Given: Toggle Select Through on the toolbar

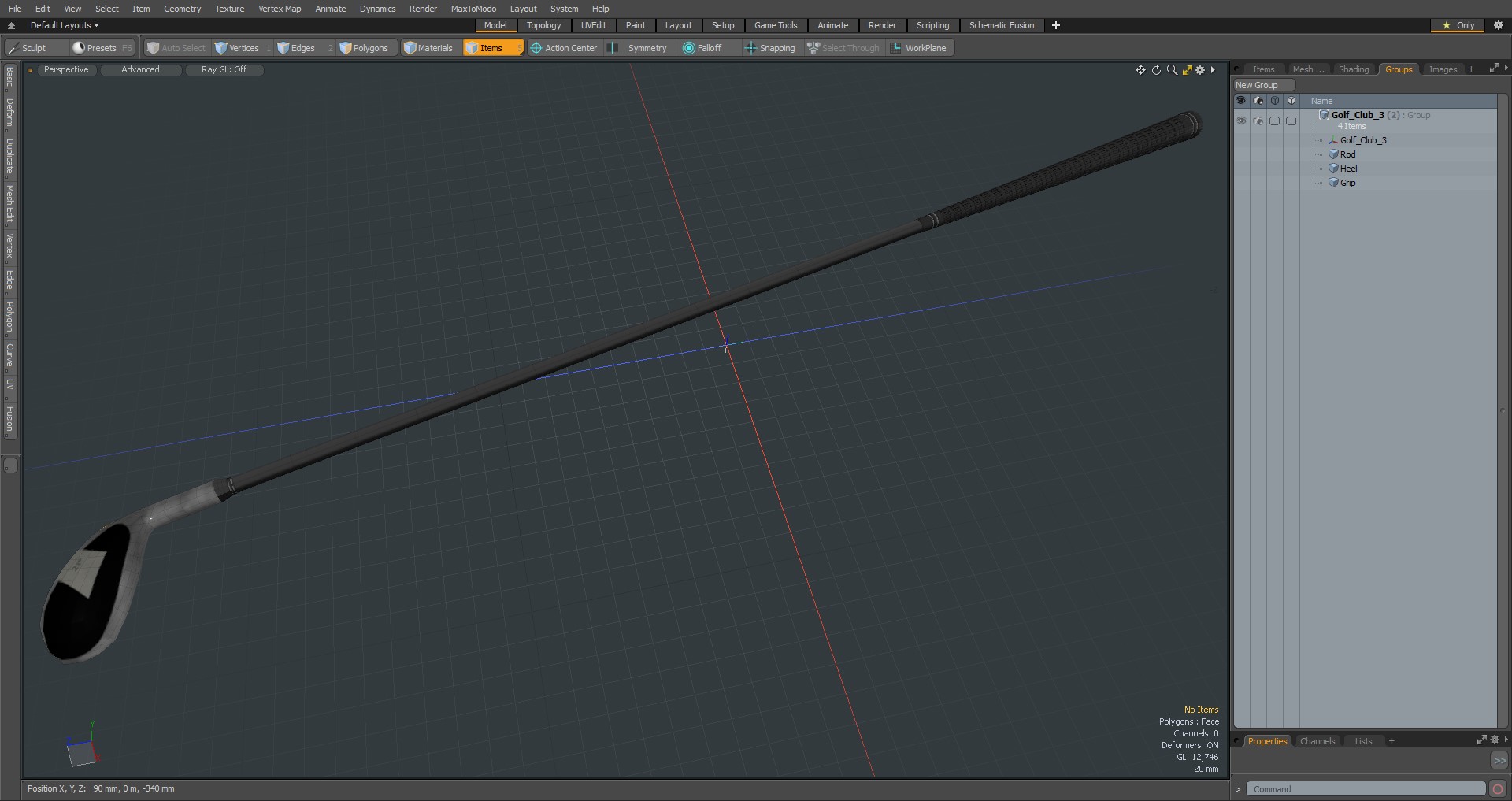Looking at the screenshot, I should click(x=843, y=48).
